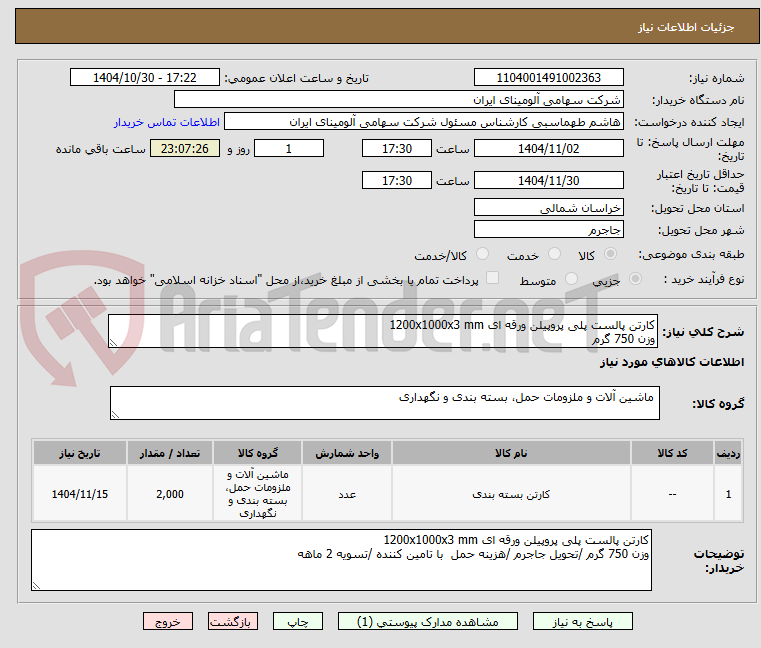This screenshot has width=761, height=648.
Task: Click the گروه کالا text area
Action: (x=384, y=403)
